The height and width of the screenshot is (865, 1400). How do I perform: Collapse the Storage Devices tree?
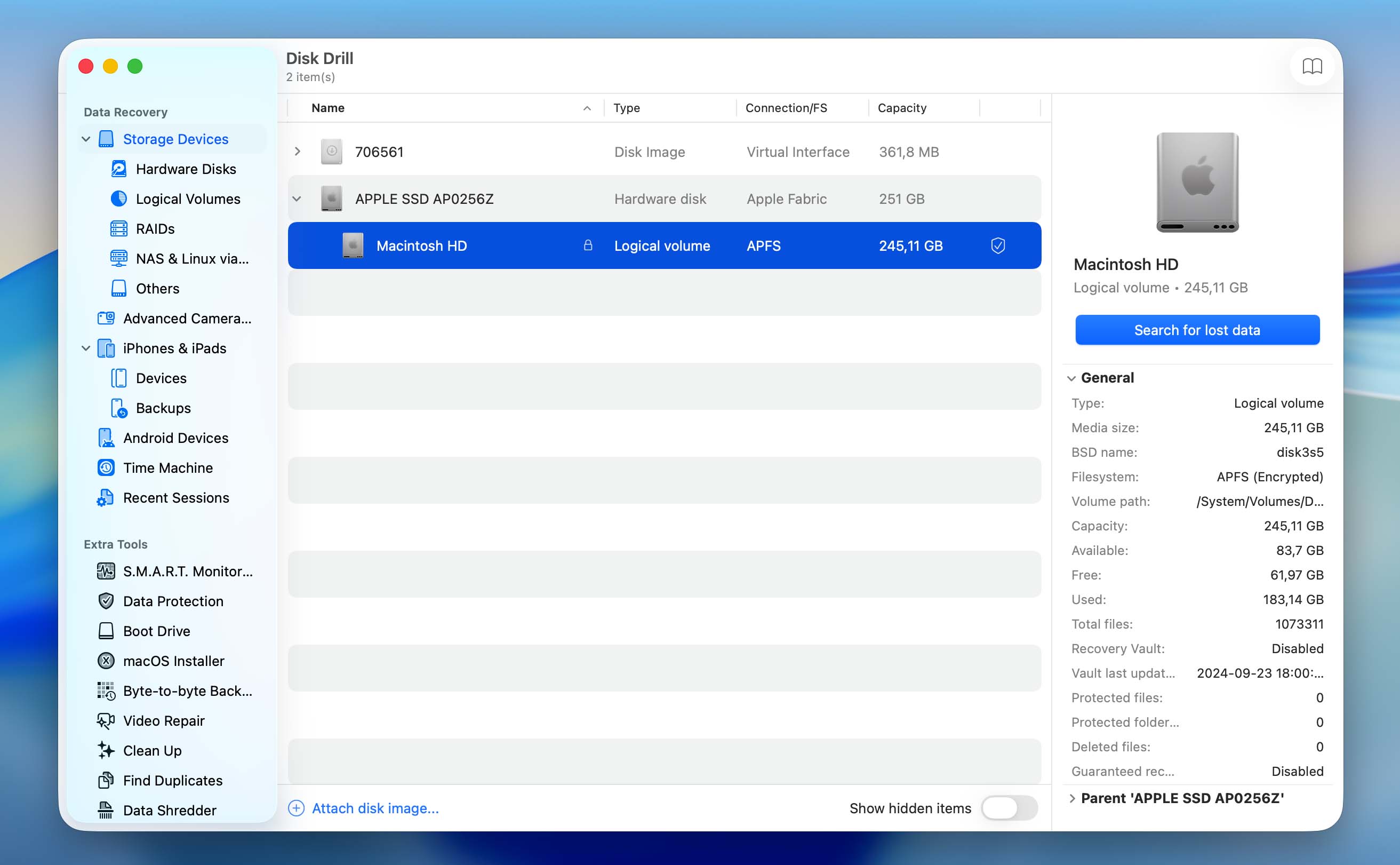coord(86,139)
